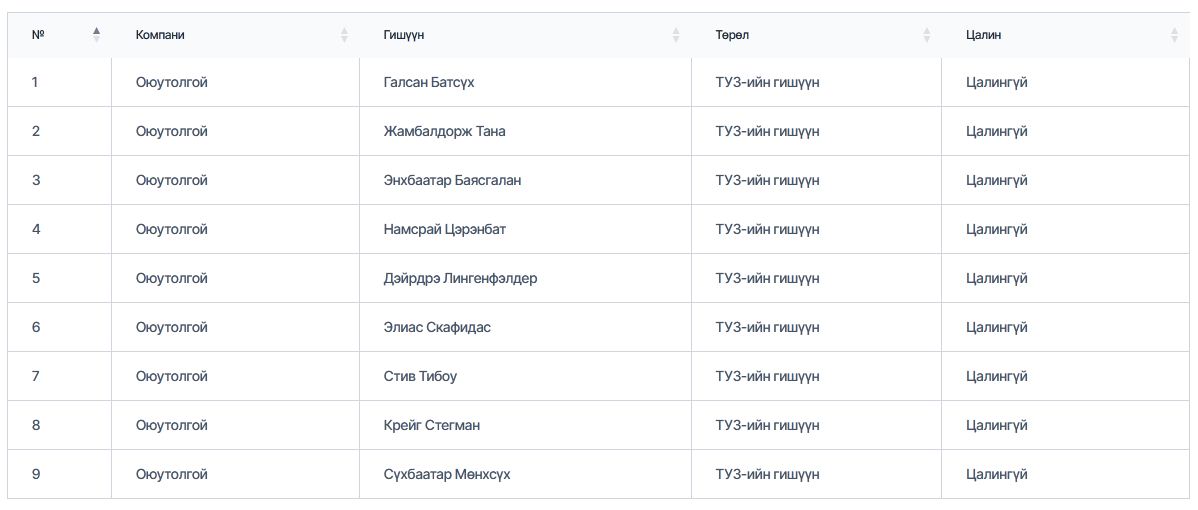The width and height of the screenshot is (1198, 510).
Task: Click the Төрөл column header label
Action: pos(732,35)
